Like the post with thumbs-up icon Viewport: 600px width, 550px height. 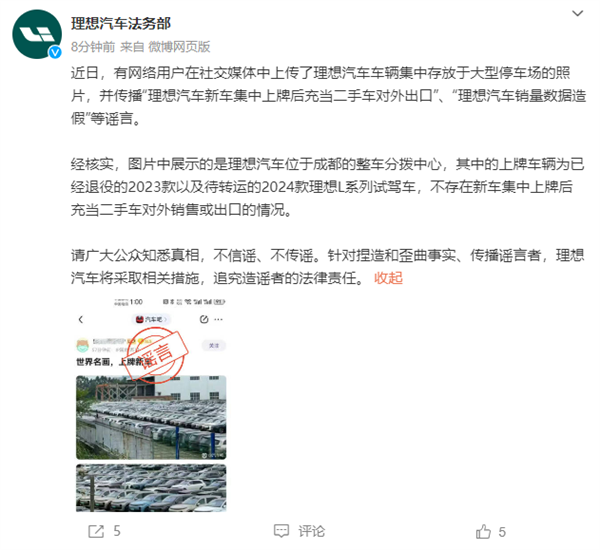point(483,531)
